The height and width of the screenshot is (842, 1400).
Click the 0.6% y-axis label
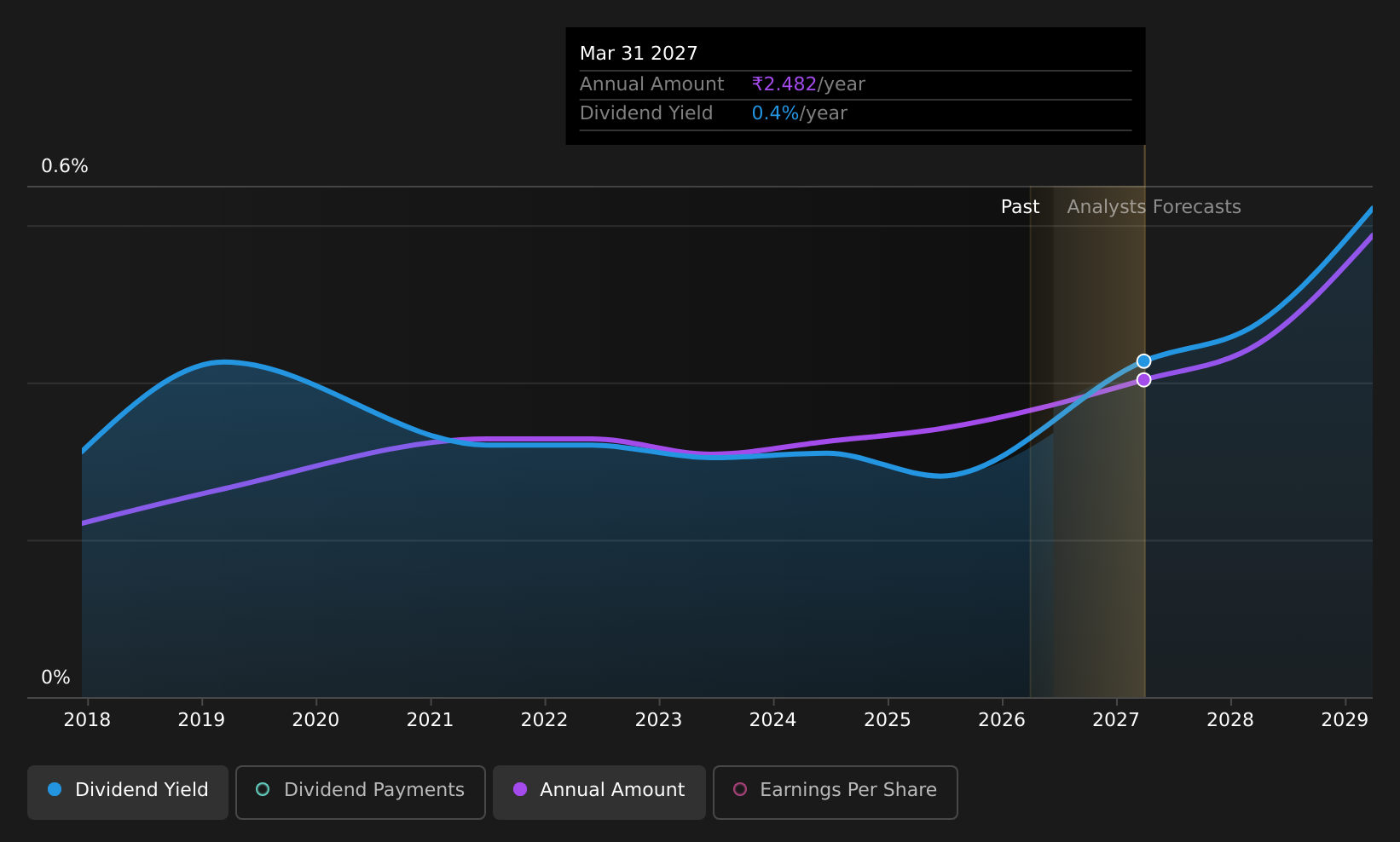tap(65, 166)
